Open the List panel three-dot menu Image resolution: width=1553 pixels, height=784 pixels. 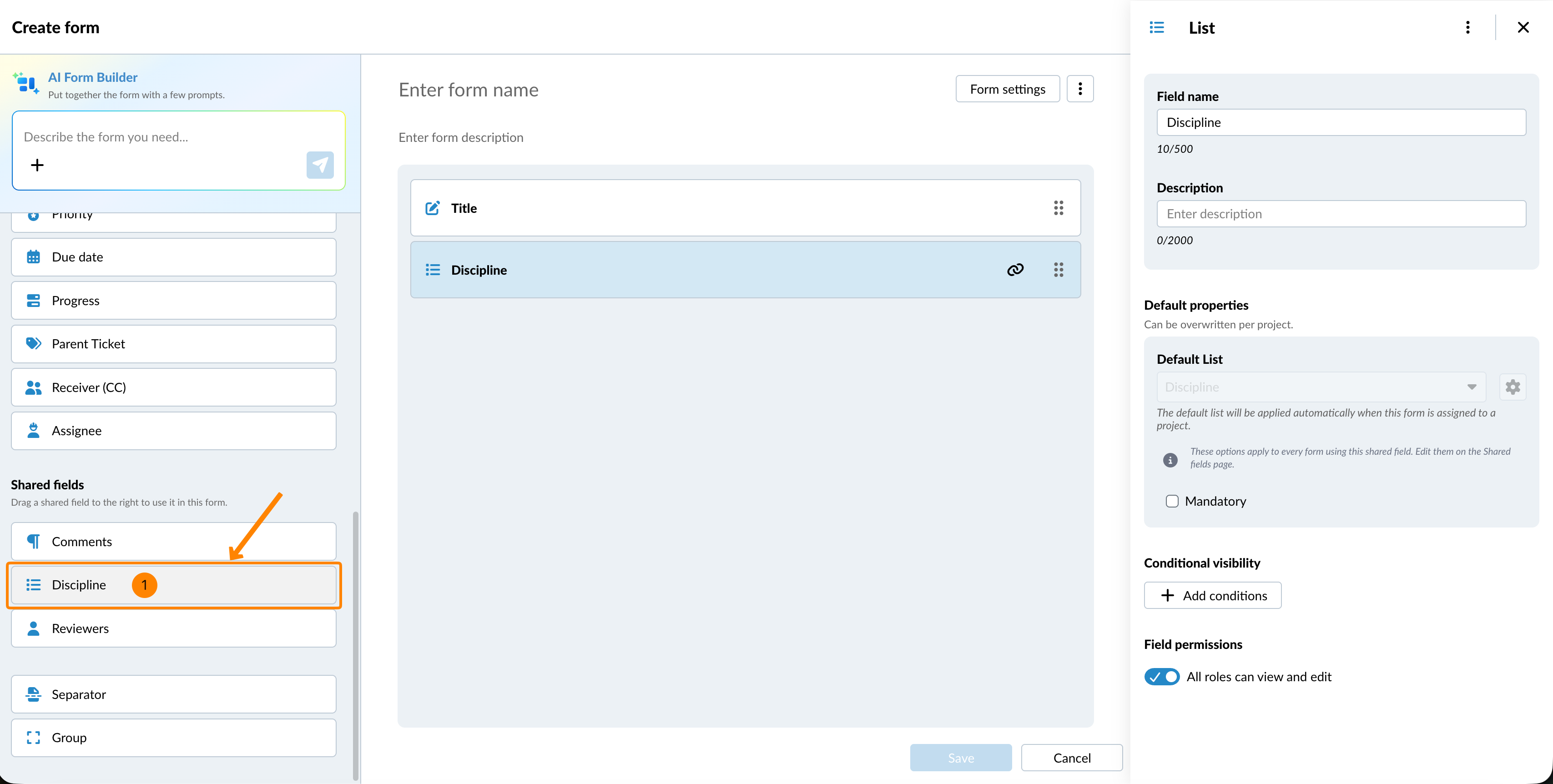pyautogui.click(x=1468, y=28)
